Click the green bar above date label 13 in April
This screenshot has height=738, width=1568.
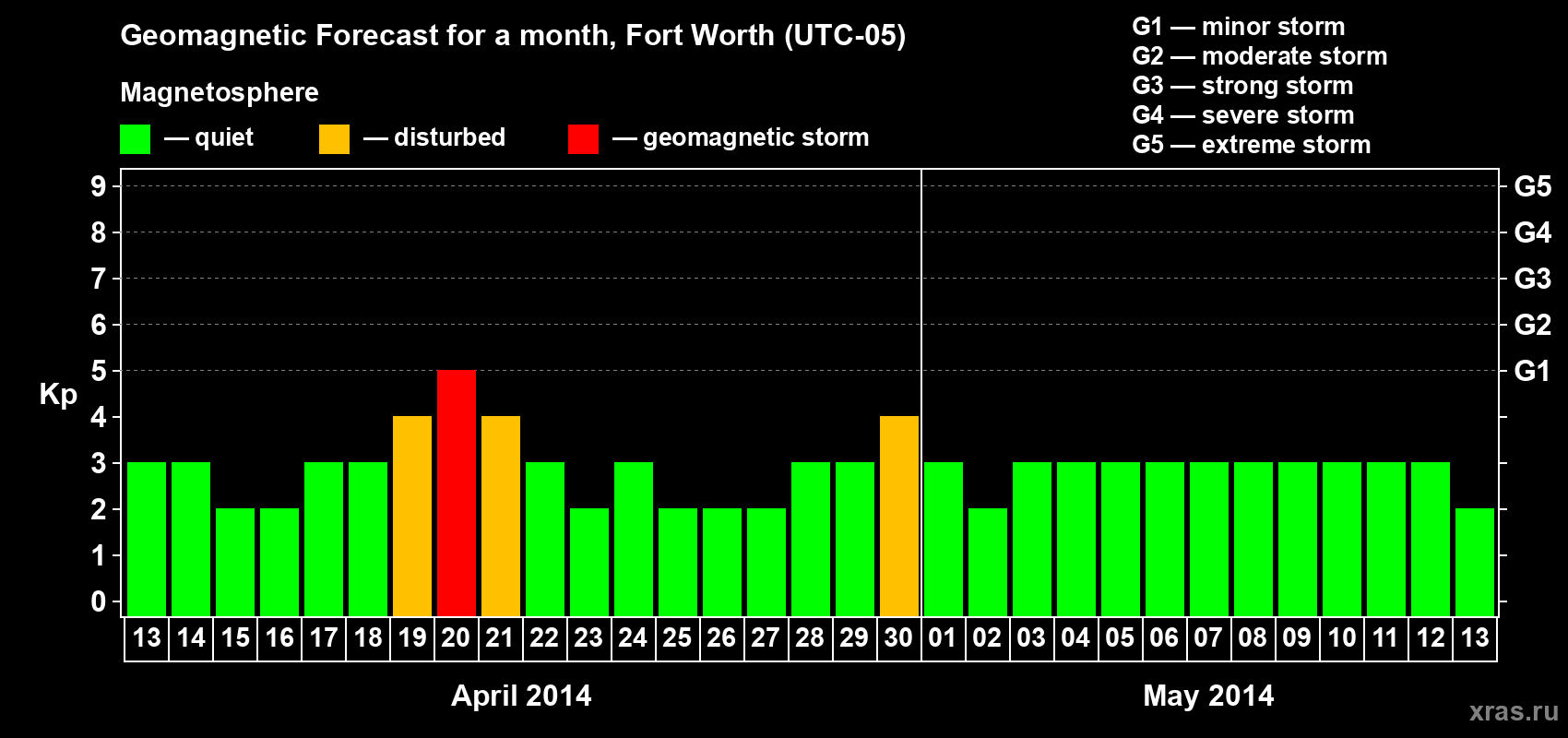[x=147, y=539]
